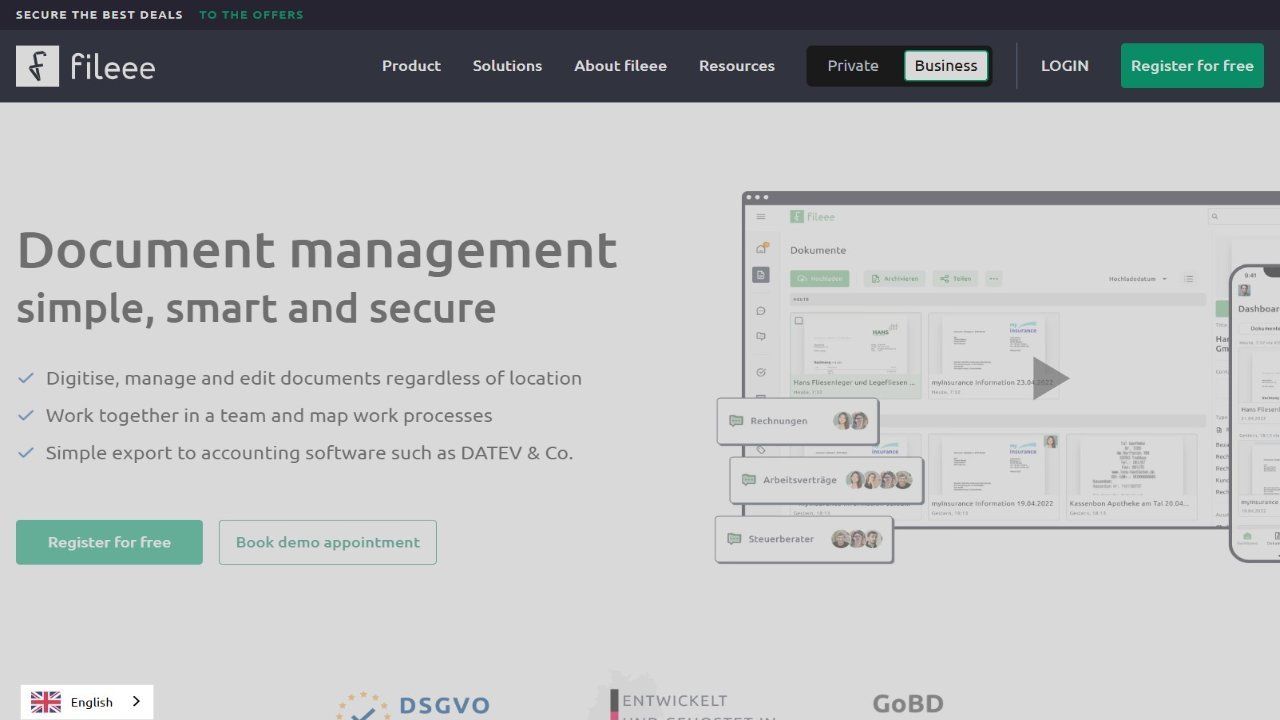This screenshot has height=720, width=1280.
Task: Click 'Simple export to accounting software' text
Action: pos(309,453)
